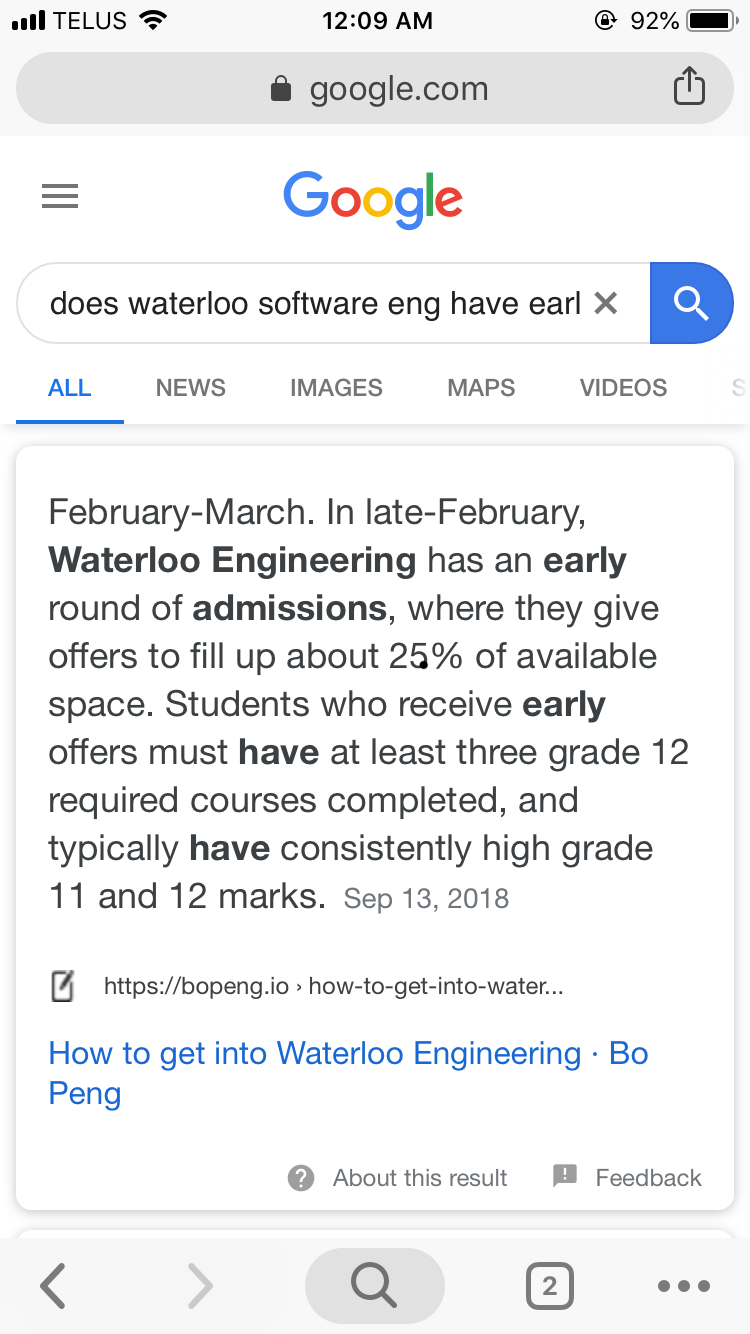Open the Google hamburger menu
750x1334 pixels.
pos(60,196)
